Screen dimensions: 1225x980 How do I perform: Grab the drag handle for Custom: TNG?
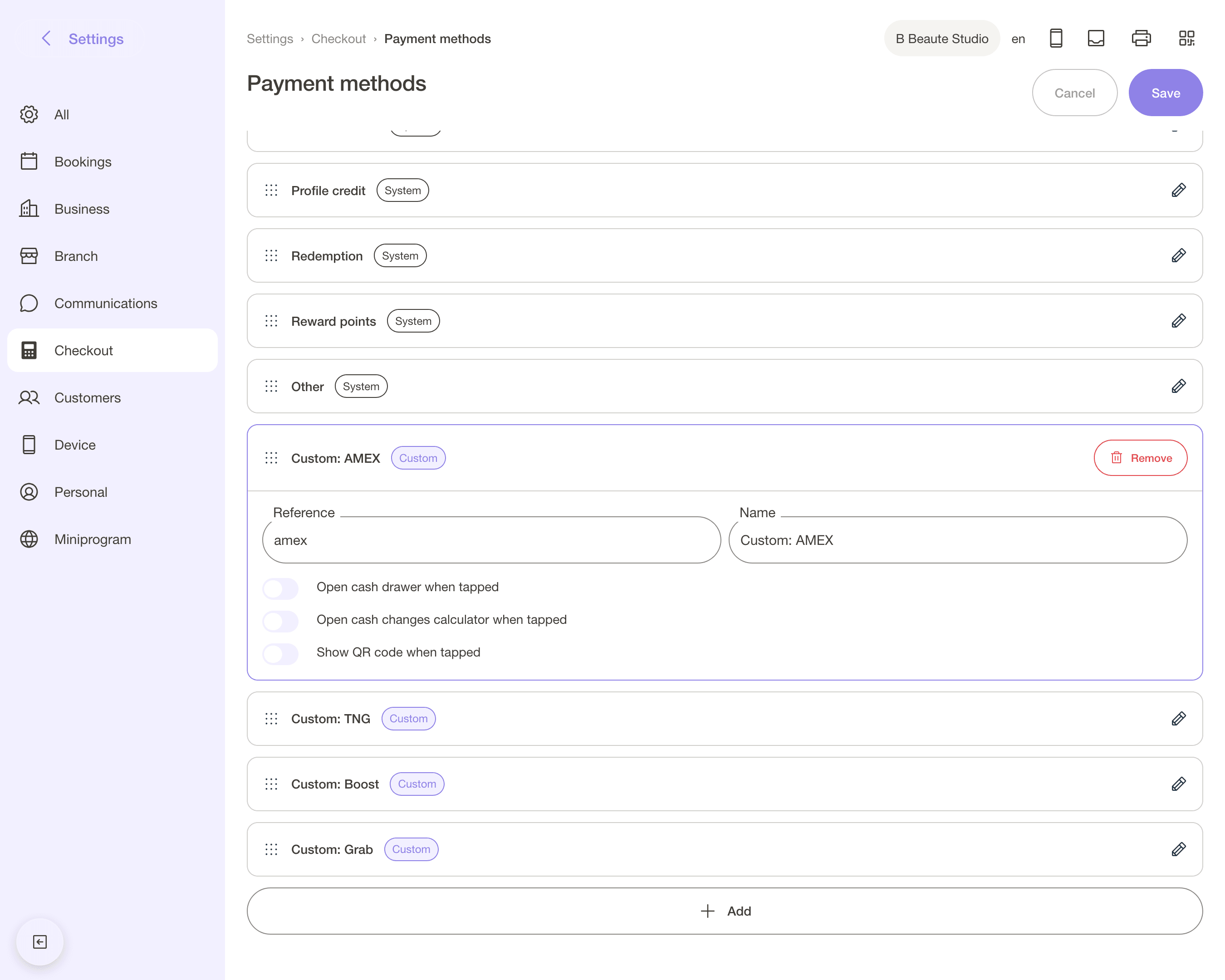point(272,719)
